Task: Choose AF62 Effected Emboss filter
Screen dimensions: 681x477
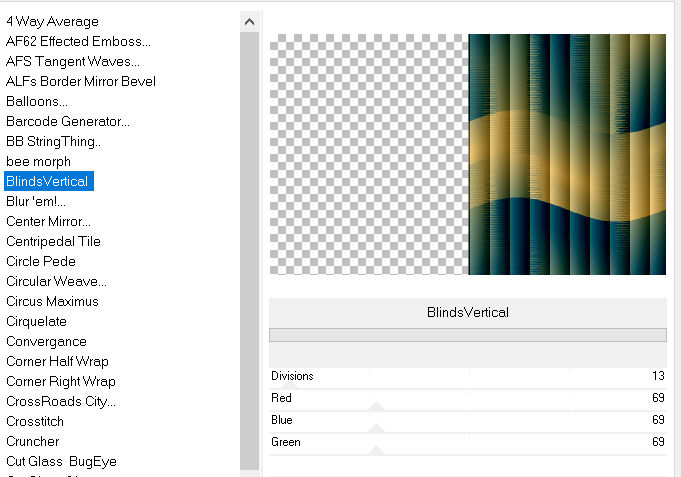Action: tap(78, 41)
